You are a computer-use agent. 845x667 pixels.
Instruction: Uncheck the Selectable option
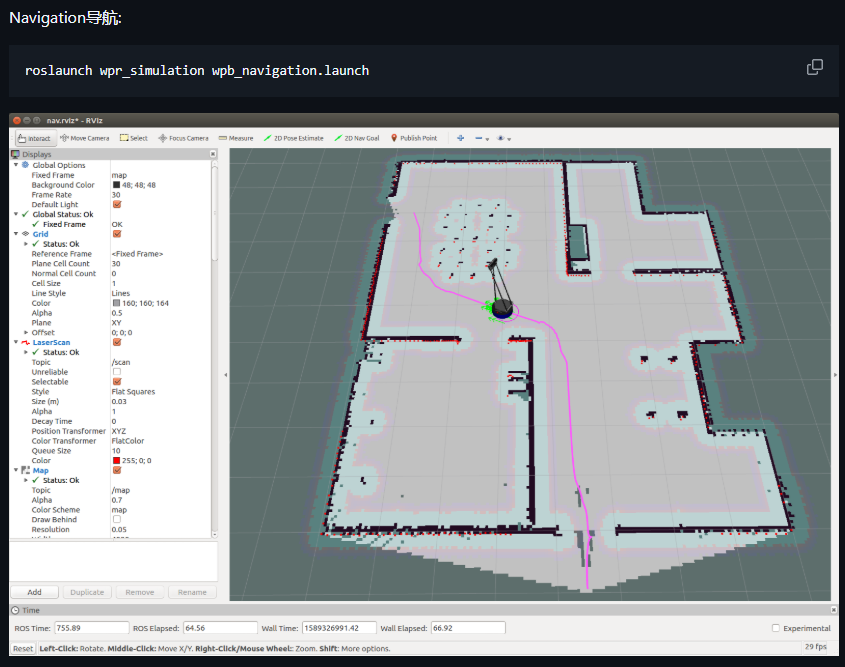click(117, 381)
